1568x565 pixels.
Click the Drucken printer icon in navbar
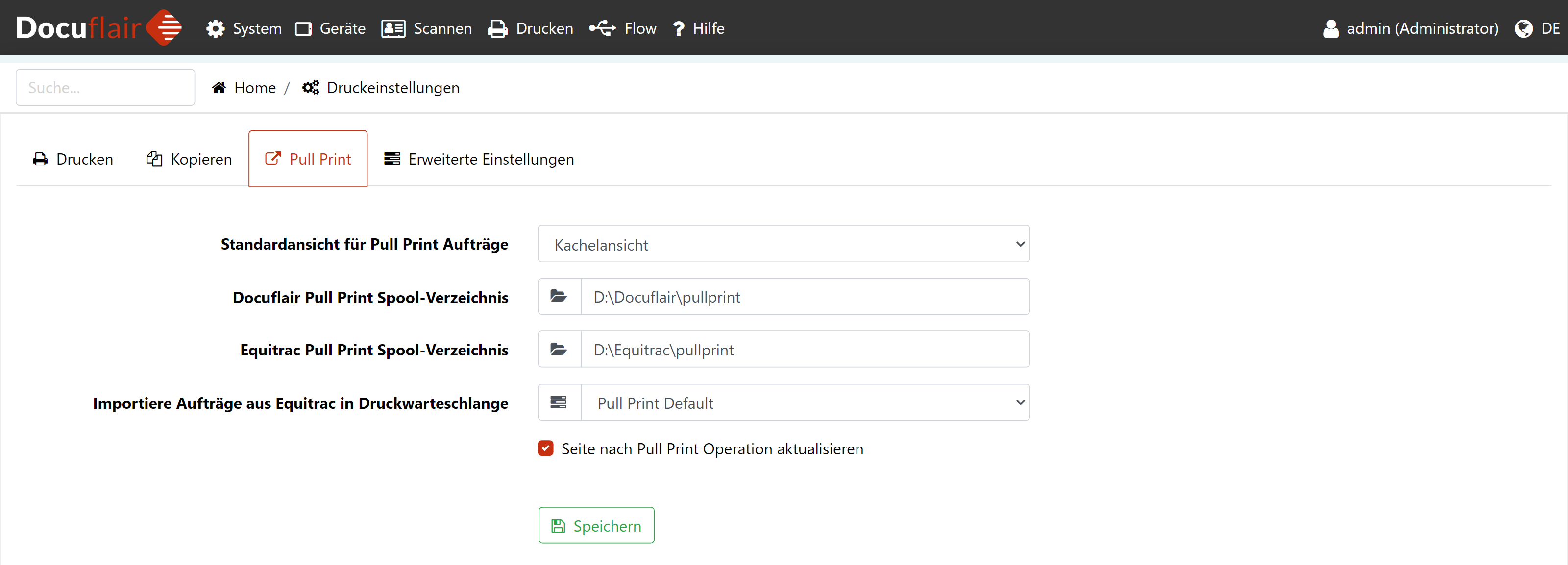coord(497,28)
